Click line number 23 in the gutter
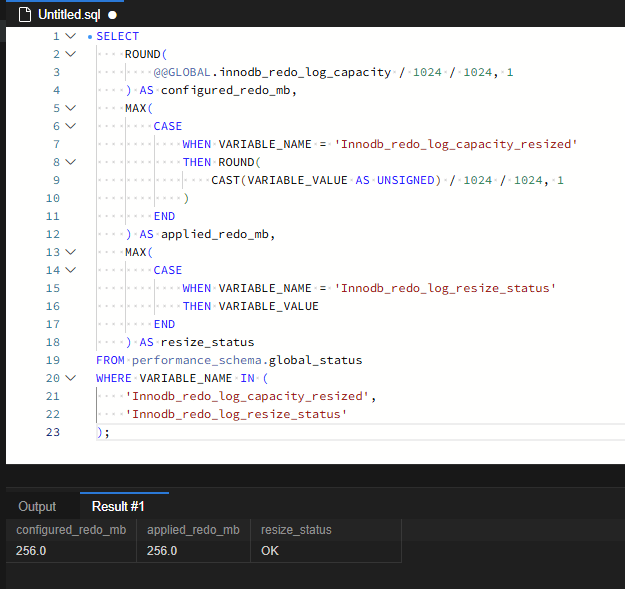 click(x=53, y=432)
